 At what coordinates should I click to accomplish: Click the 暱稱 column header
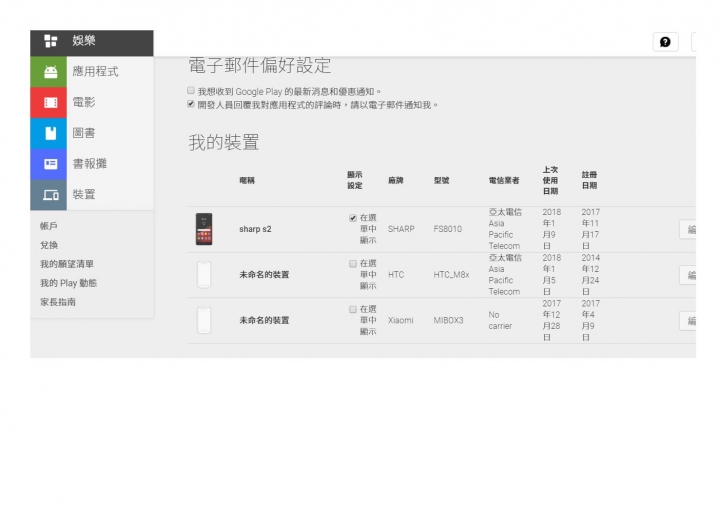coord(247,181)
